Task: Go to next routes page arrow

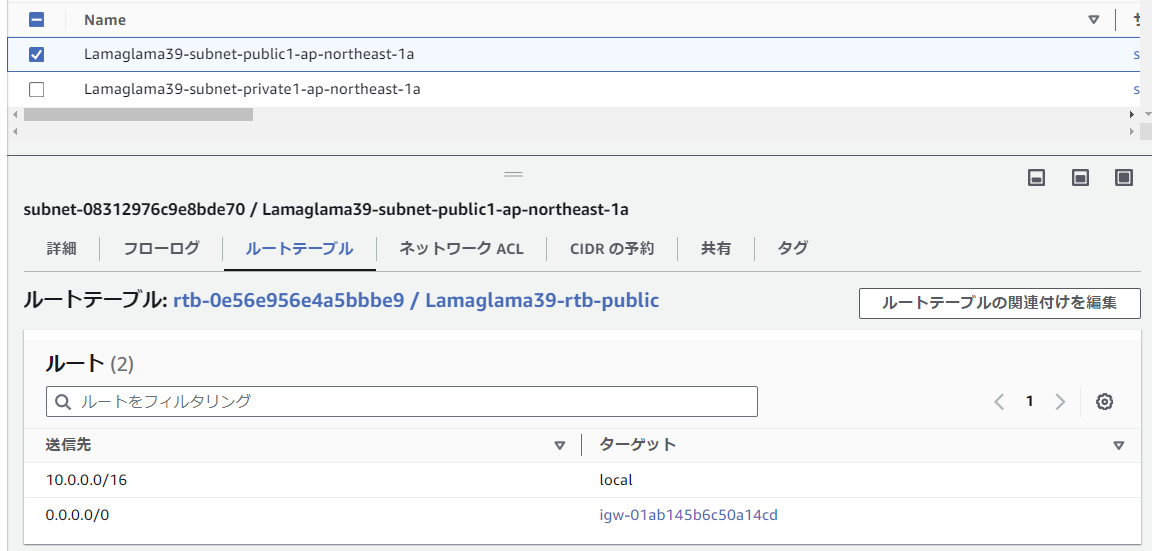Action: (x=1060, y=402)
